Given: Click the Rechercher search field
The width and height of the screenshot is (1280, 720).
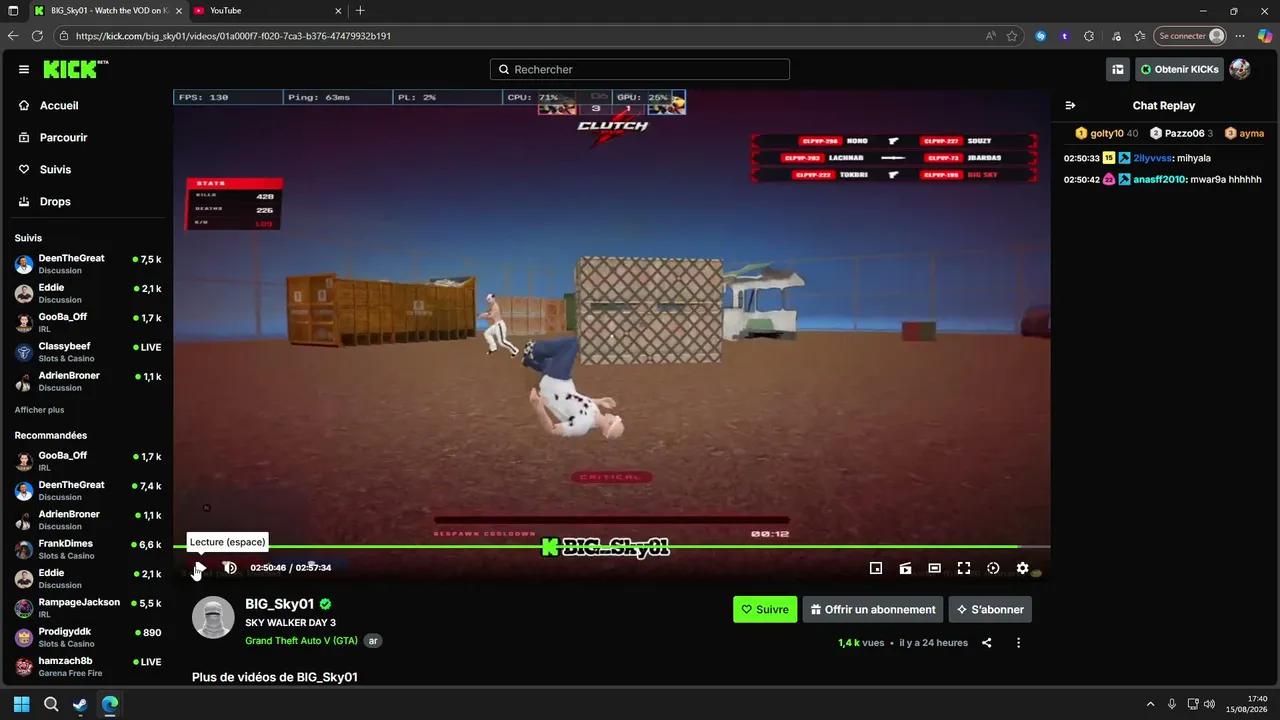Looking at the screenshot, I should click(x=640, y=69).
